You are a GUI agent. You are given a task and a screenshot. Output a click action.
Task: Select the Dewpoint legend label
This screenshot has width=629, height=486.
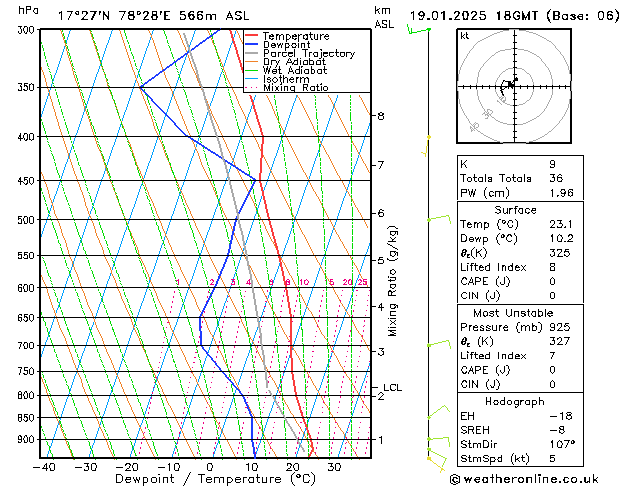(286, 45)
